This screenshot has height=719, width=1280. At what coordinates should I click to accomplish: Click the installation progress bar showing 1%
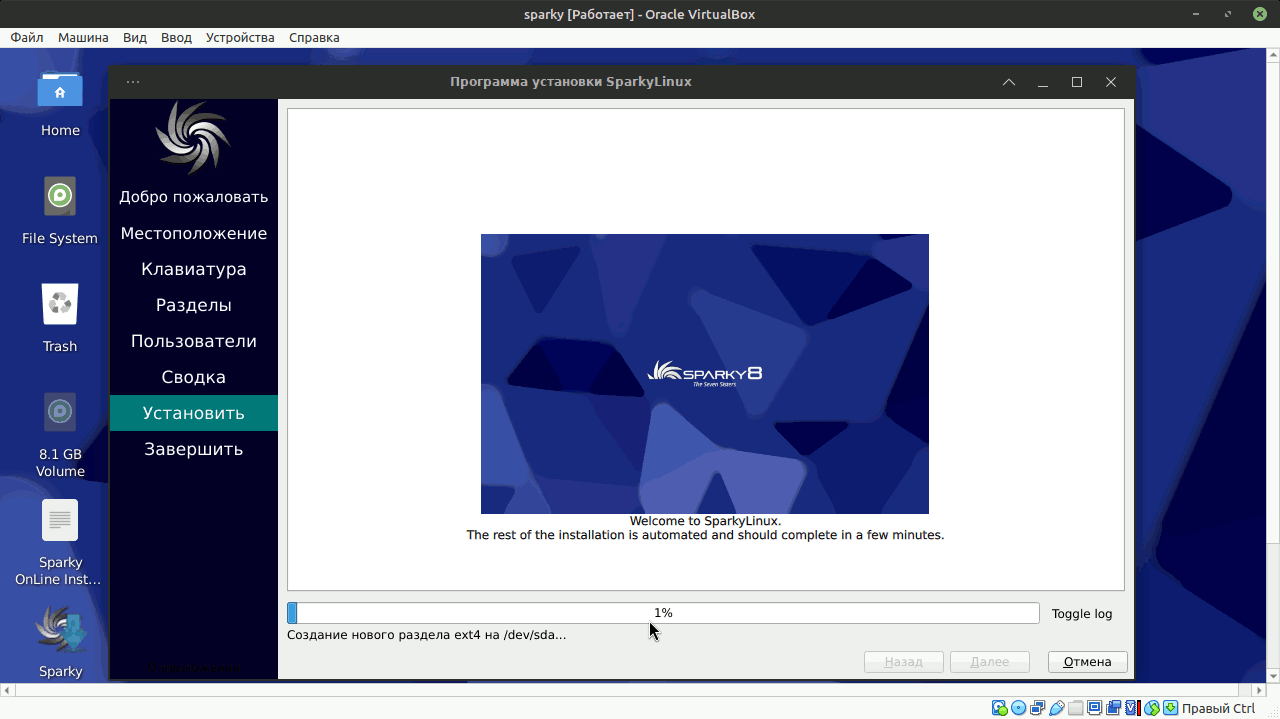point(663,613)
